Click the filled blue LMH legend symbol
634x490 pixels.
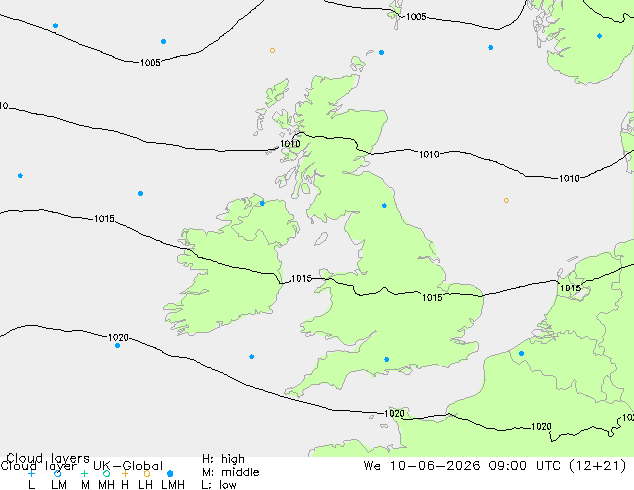coord(170,473)
